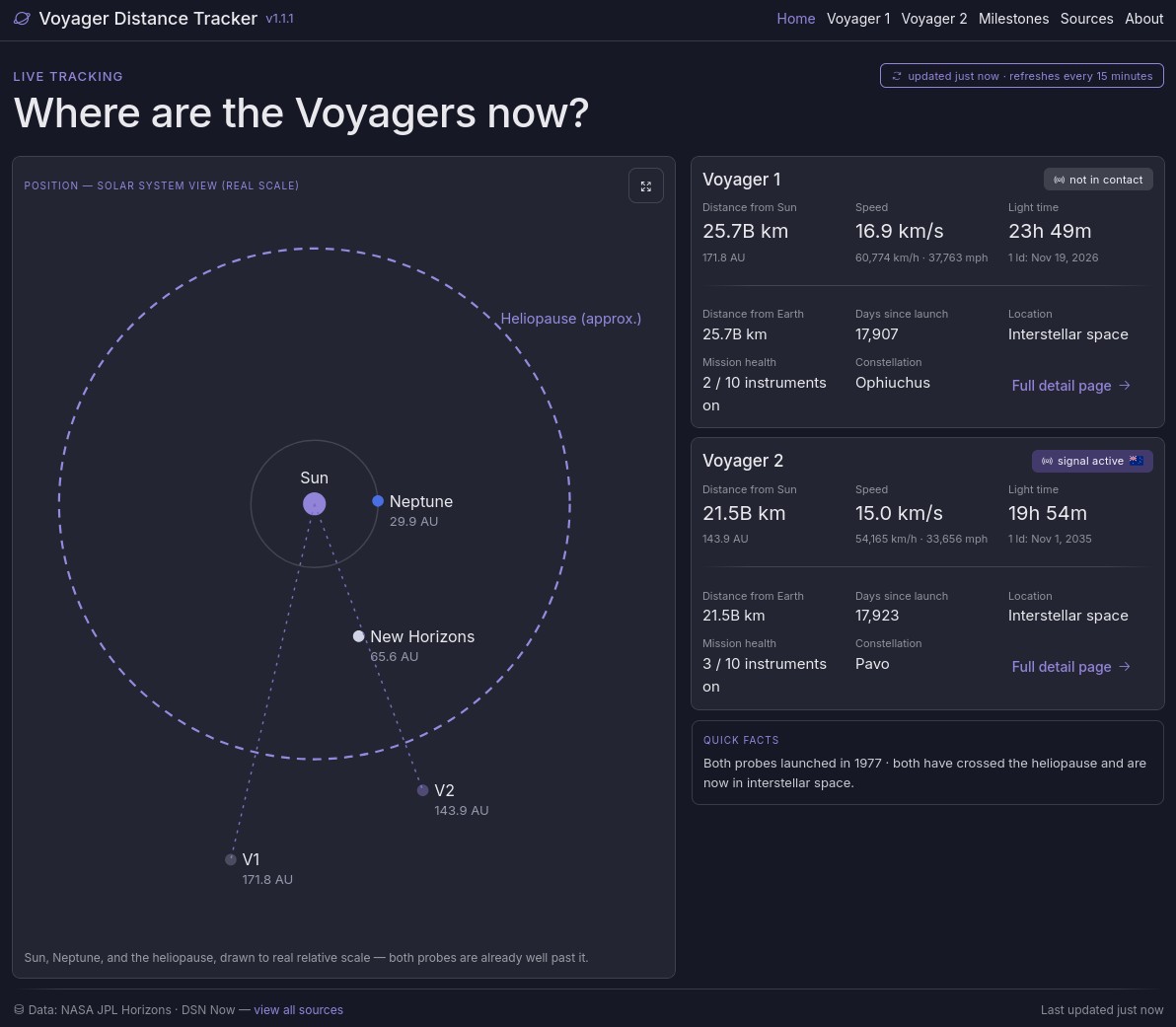Click the signal active status badge
The image size is (1176, 1027).
pos(1092,461)
